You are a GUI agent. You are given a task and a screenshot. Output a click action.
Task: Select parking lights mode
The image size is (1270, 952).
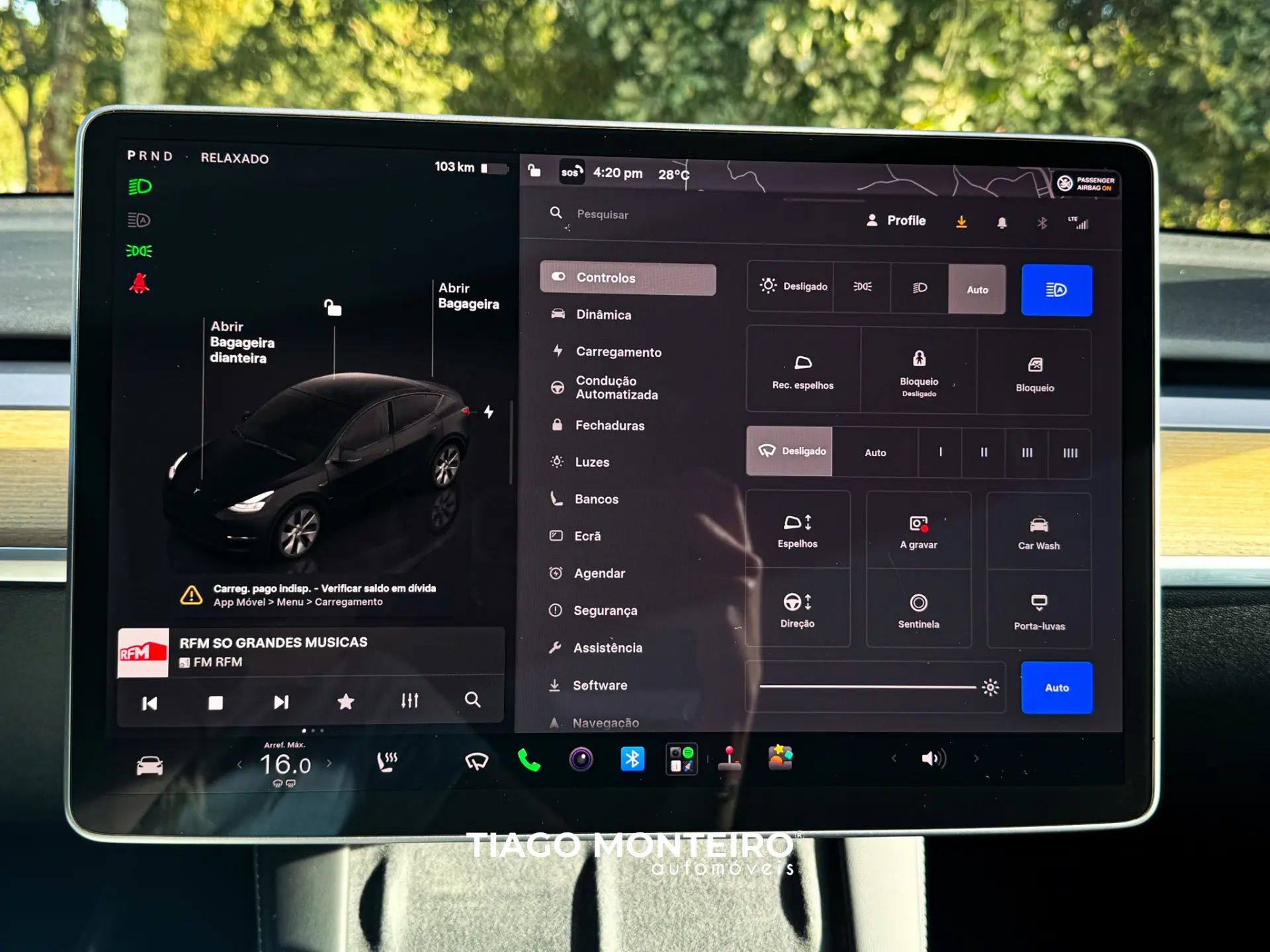coord(862,287)
